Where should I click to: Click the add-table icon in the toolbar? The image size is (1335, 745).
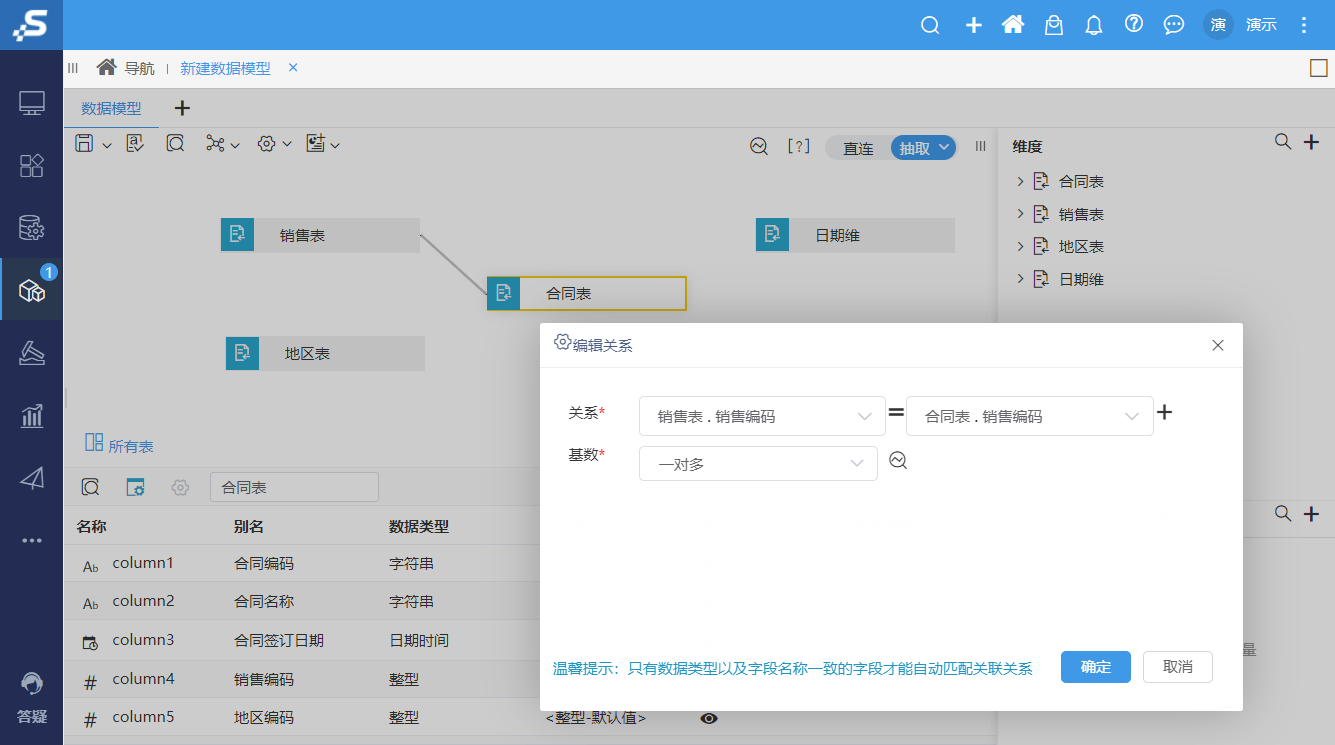tap(315, 143)
